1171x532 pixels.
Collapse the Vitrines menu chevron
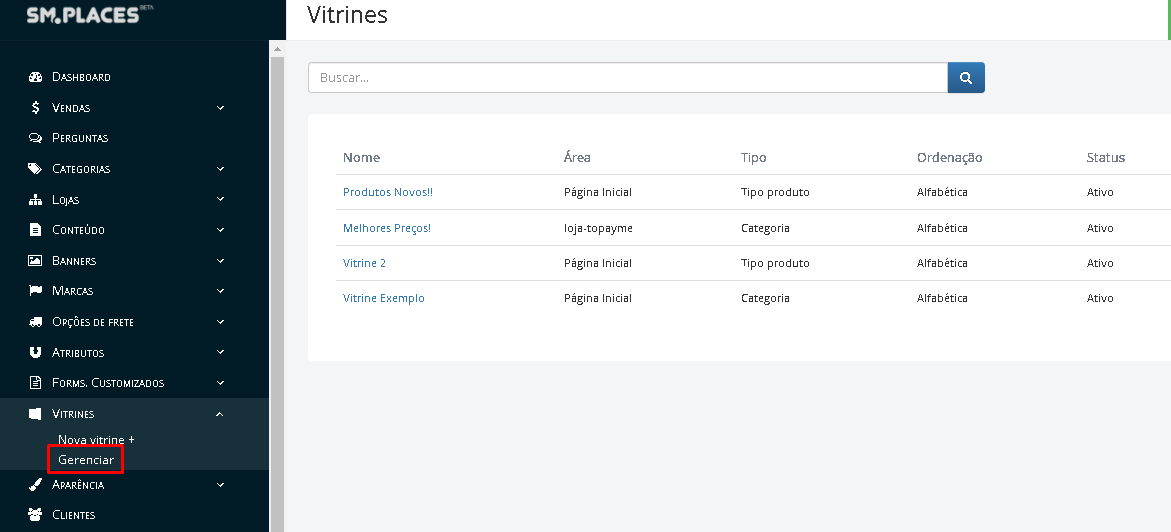coord(221,414)
